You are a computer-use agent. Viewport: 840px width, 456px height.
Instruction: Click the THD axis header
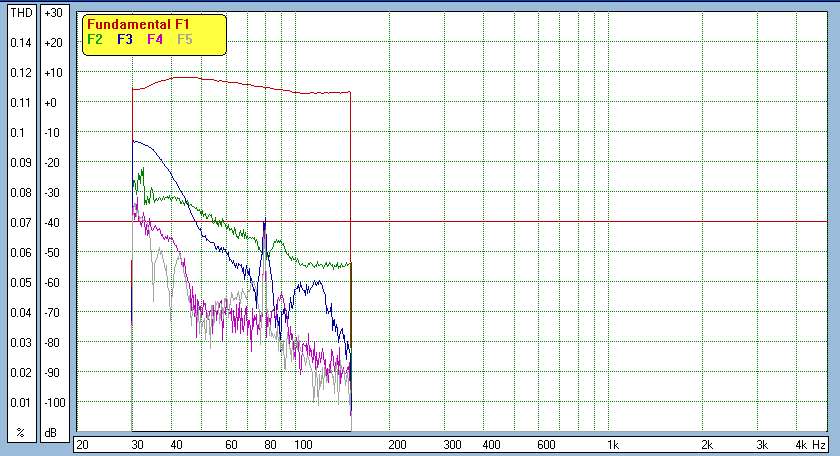[21, 13]
